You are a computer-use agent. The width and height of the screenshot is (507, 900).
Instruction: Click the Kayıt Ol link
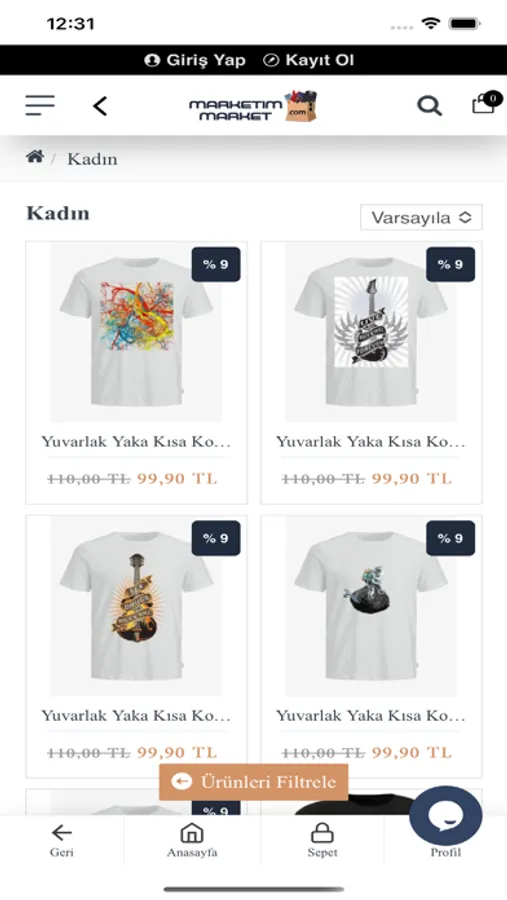pyautogui.click(x=309, y=60)
